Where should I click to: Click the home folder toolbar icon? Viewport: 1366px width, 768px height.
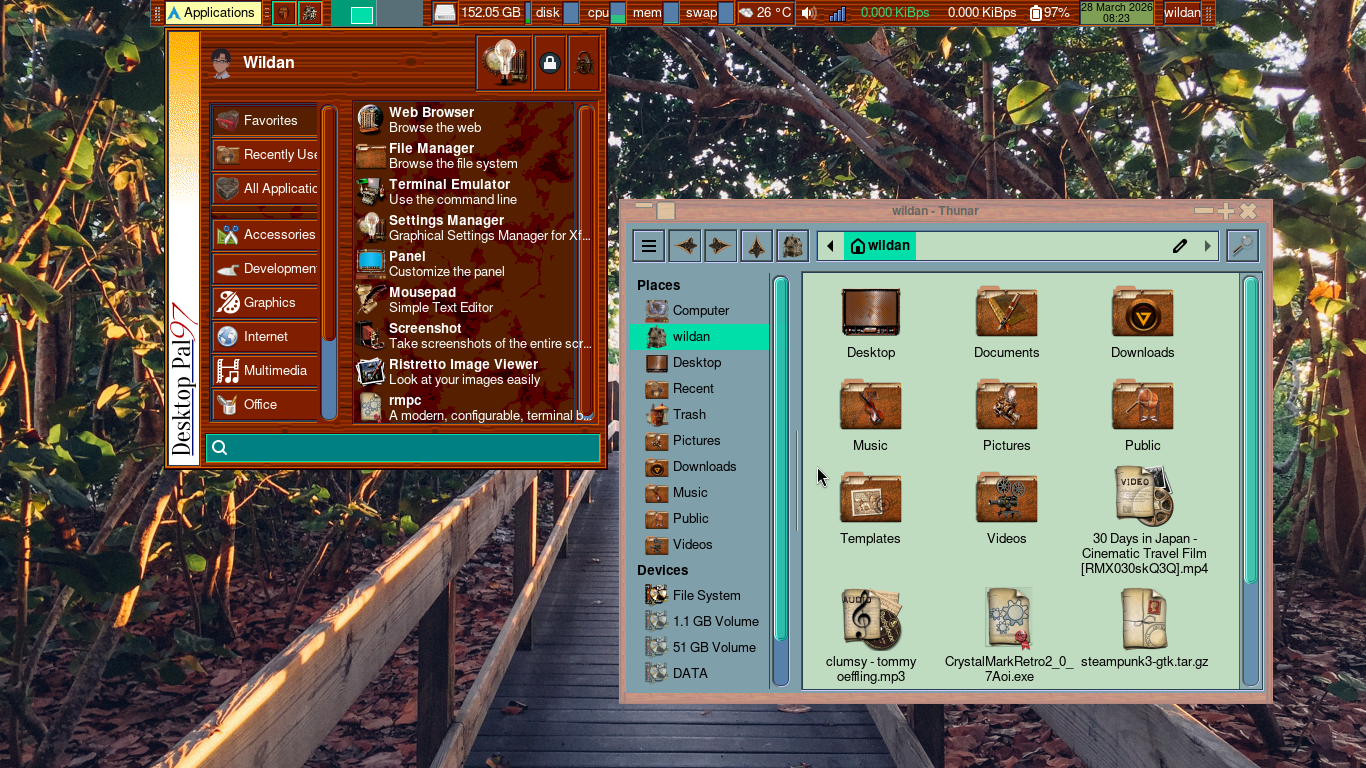click(x=793, y=246)
